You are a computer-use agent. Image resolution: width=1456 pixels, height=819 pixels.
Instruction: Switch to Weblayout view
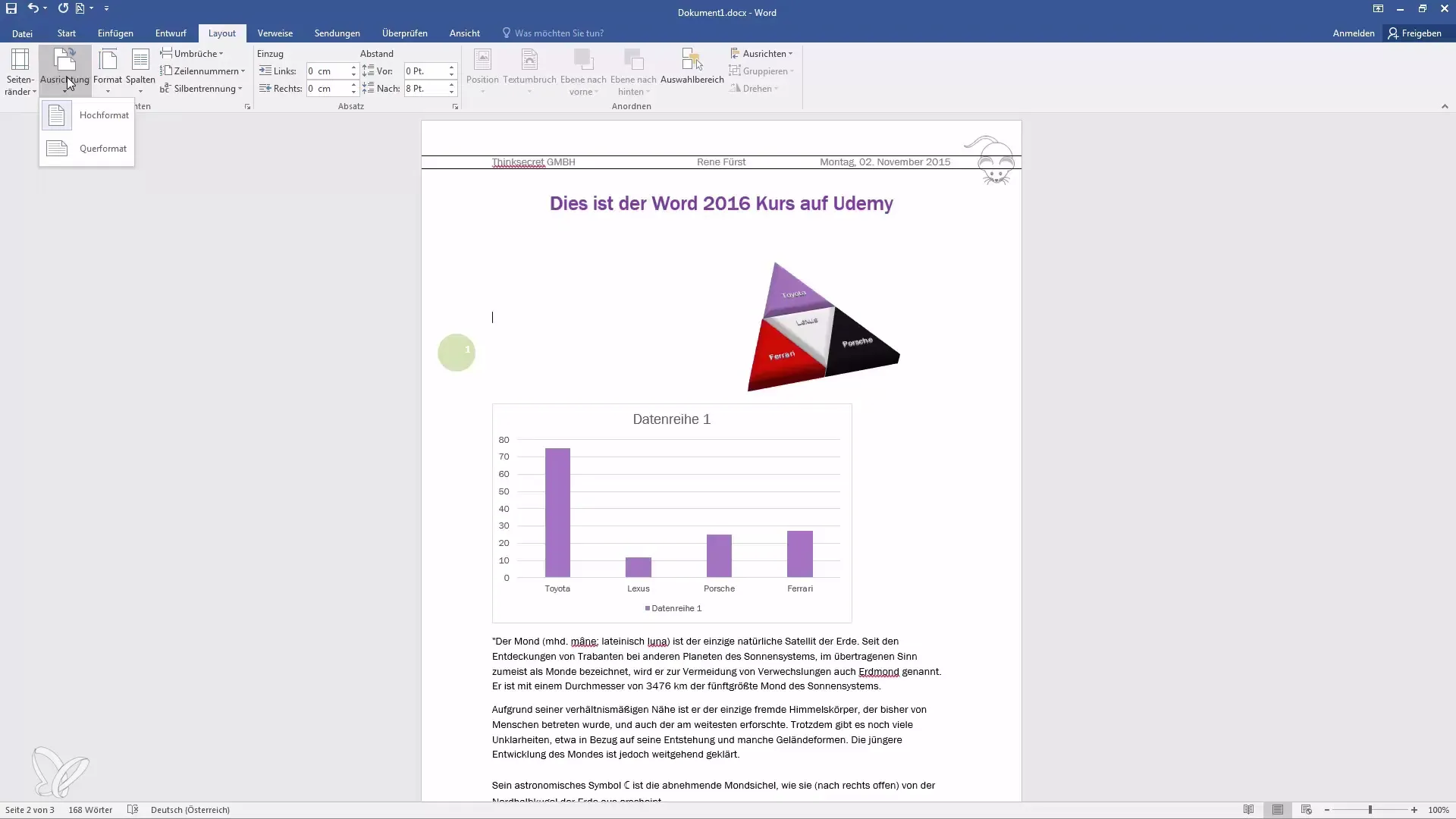(1307, 810)
